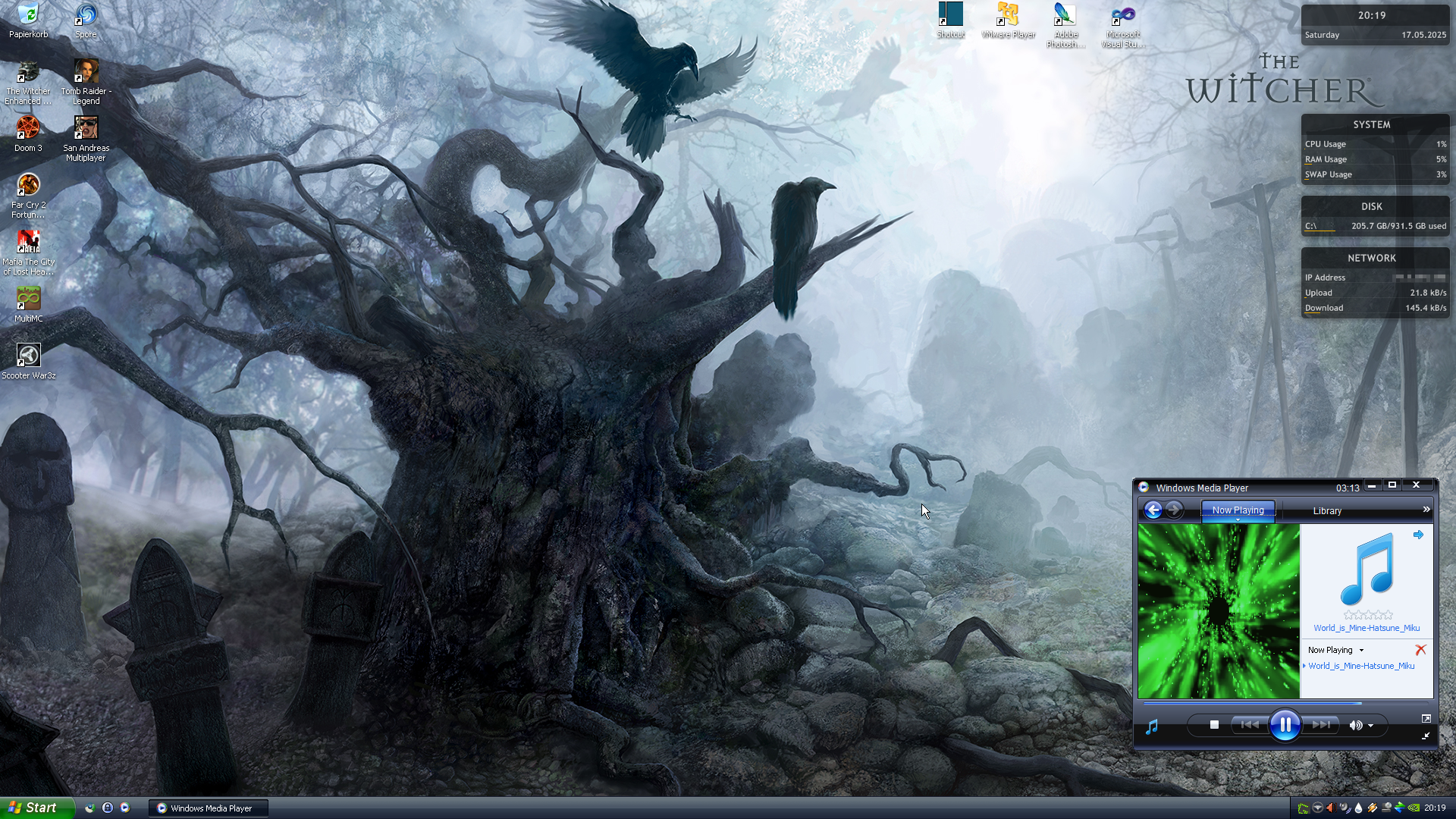The width and height of the screenshot is (1456, 819).
Task: Select World_is_Mine-Hatsune_Miku in the playlist
Action: [1361, 666]
